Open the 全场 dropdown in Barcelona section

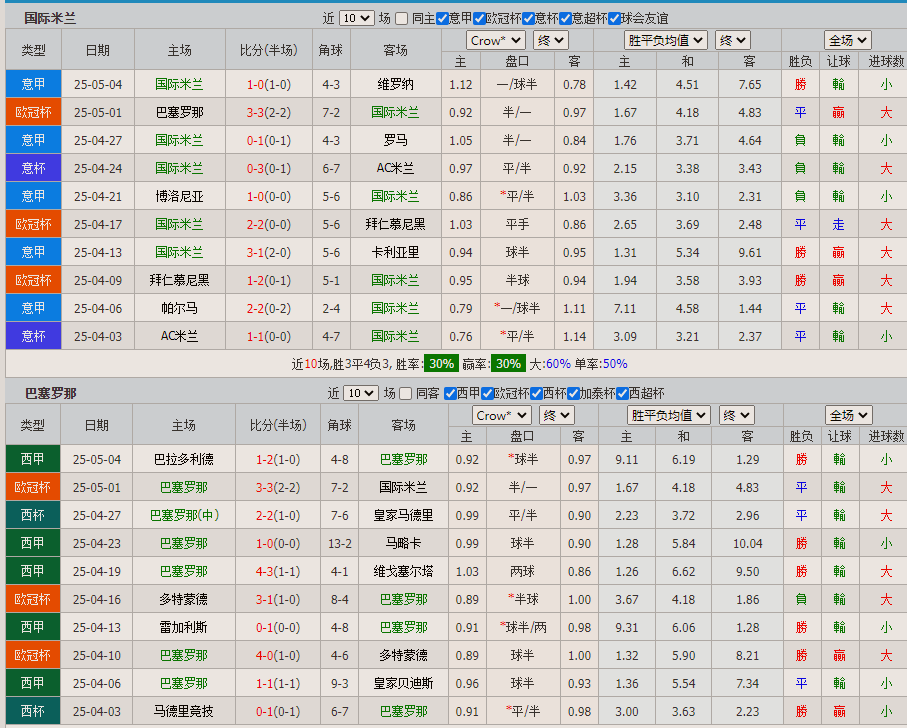click(848, 415)
